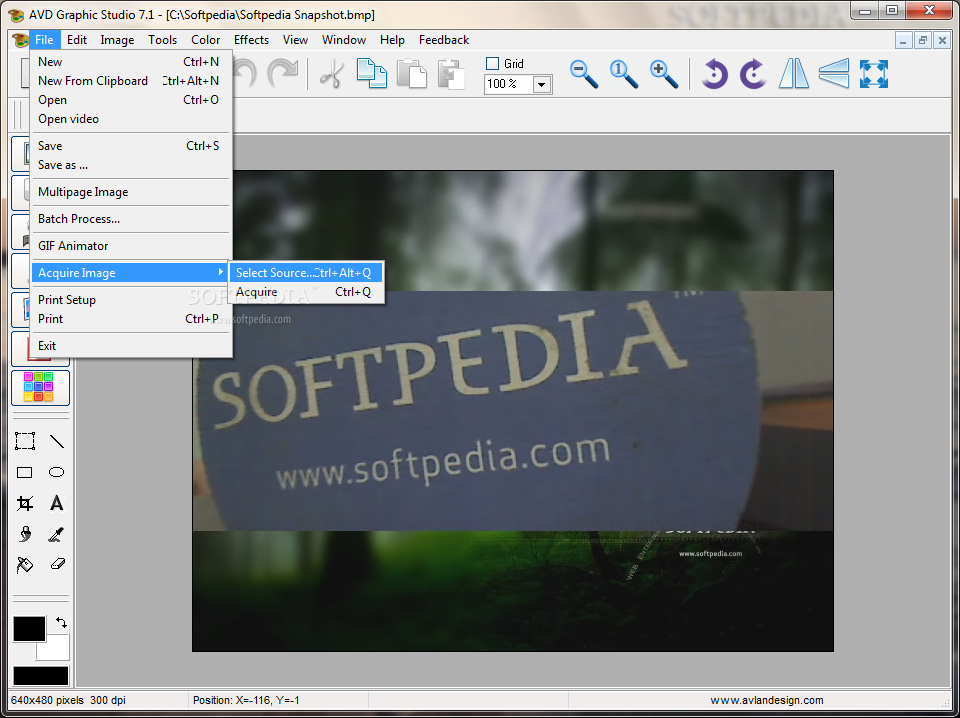Open the Image menu
This screenshot has width=960, height=718.
tap(117, 40)
